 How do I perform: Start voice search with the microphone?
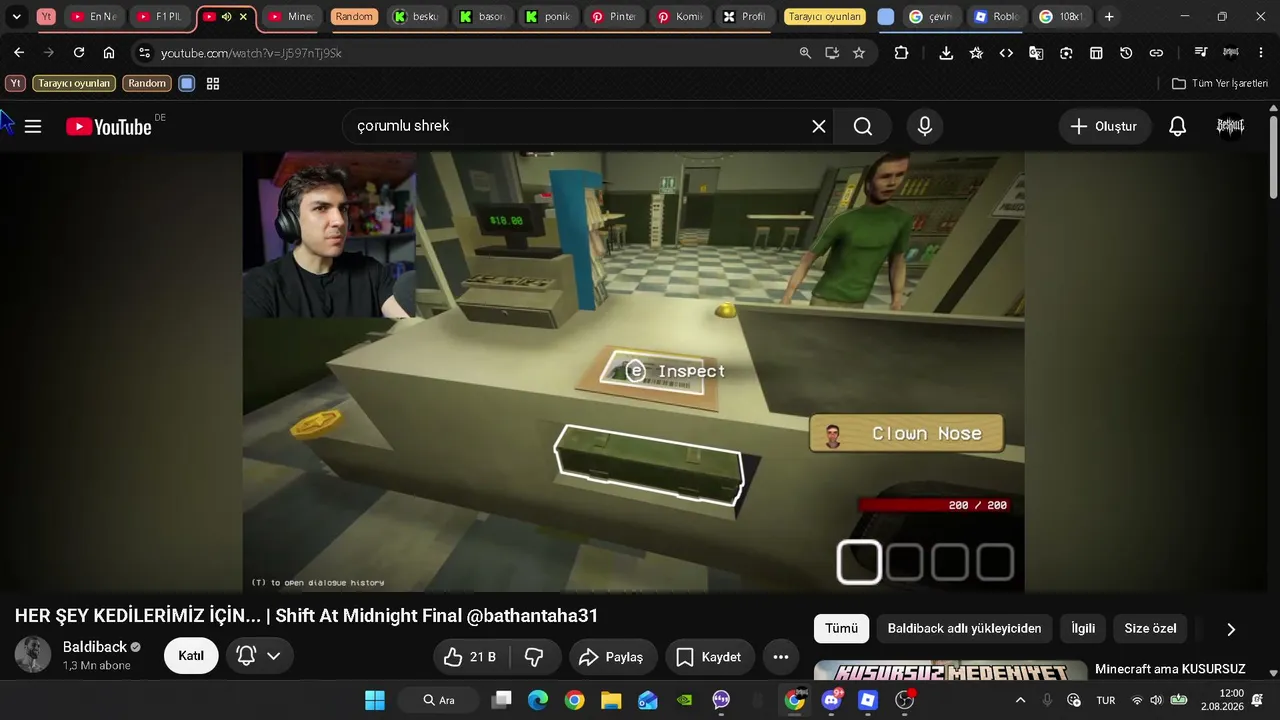point(925,126)
